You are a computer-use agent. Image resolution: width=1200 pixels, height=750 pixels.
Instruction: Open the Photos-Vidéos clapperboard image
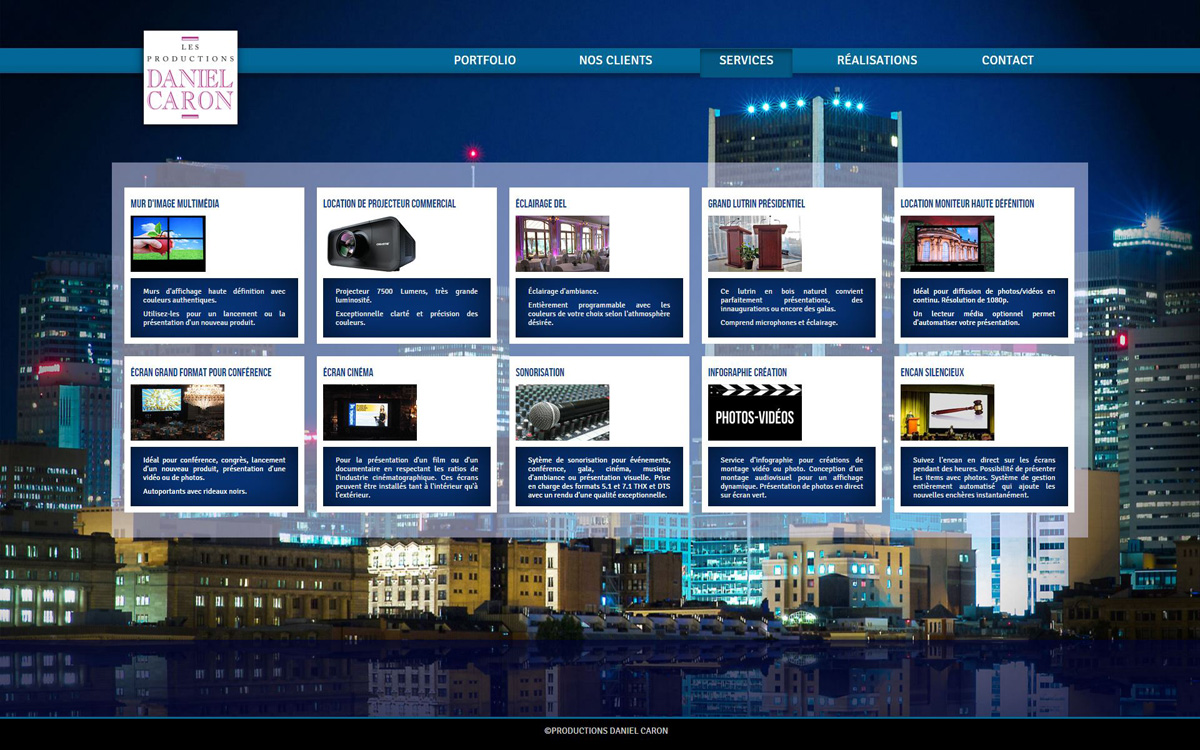pyautogui.click(x=755, y=412)
